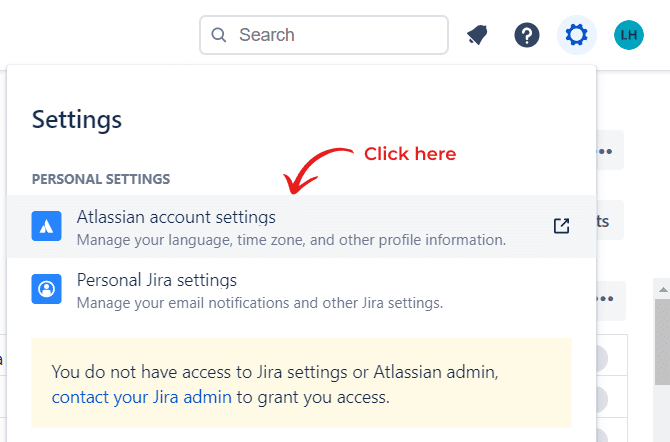Open the upper three-dots more menu

coord(607,151)
